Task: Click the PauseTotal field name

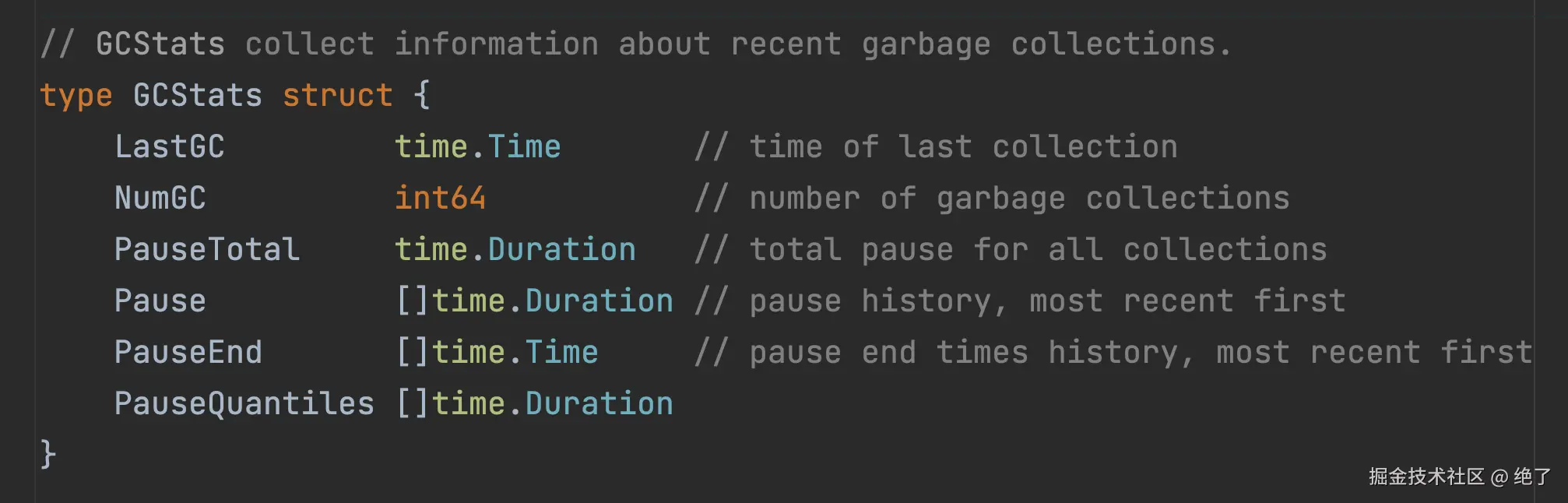Action: tap(206, 250)
